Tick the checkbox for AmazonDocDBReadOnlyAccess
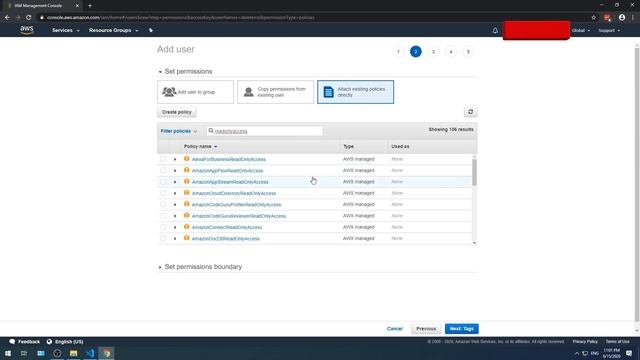 163,238
